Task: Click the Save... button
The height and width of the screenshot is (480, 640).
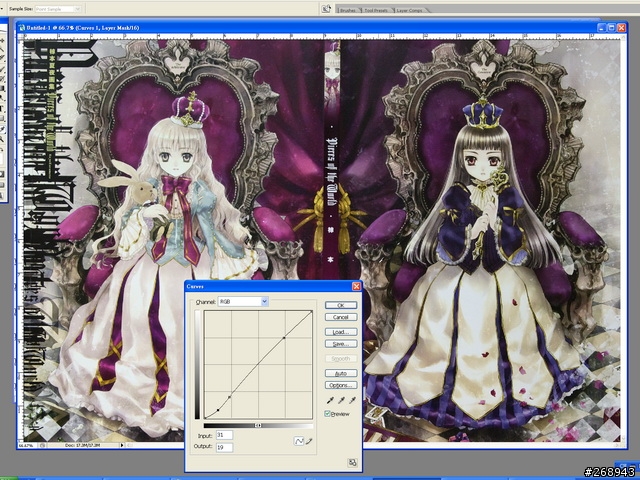Action: coord(341,344)
